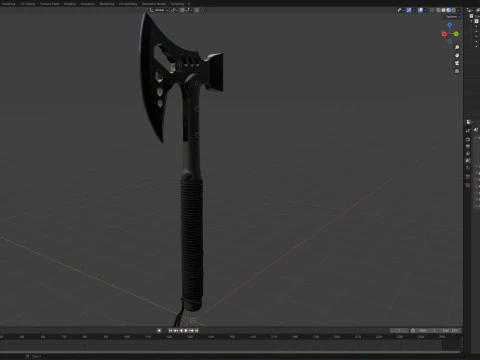The width and height of the screenshot is (480, 360).
Task: Toggle snapping magnet in viewport header
Action: (x=182, y=10)
